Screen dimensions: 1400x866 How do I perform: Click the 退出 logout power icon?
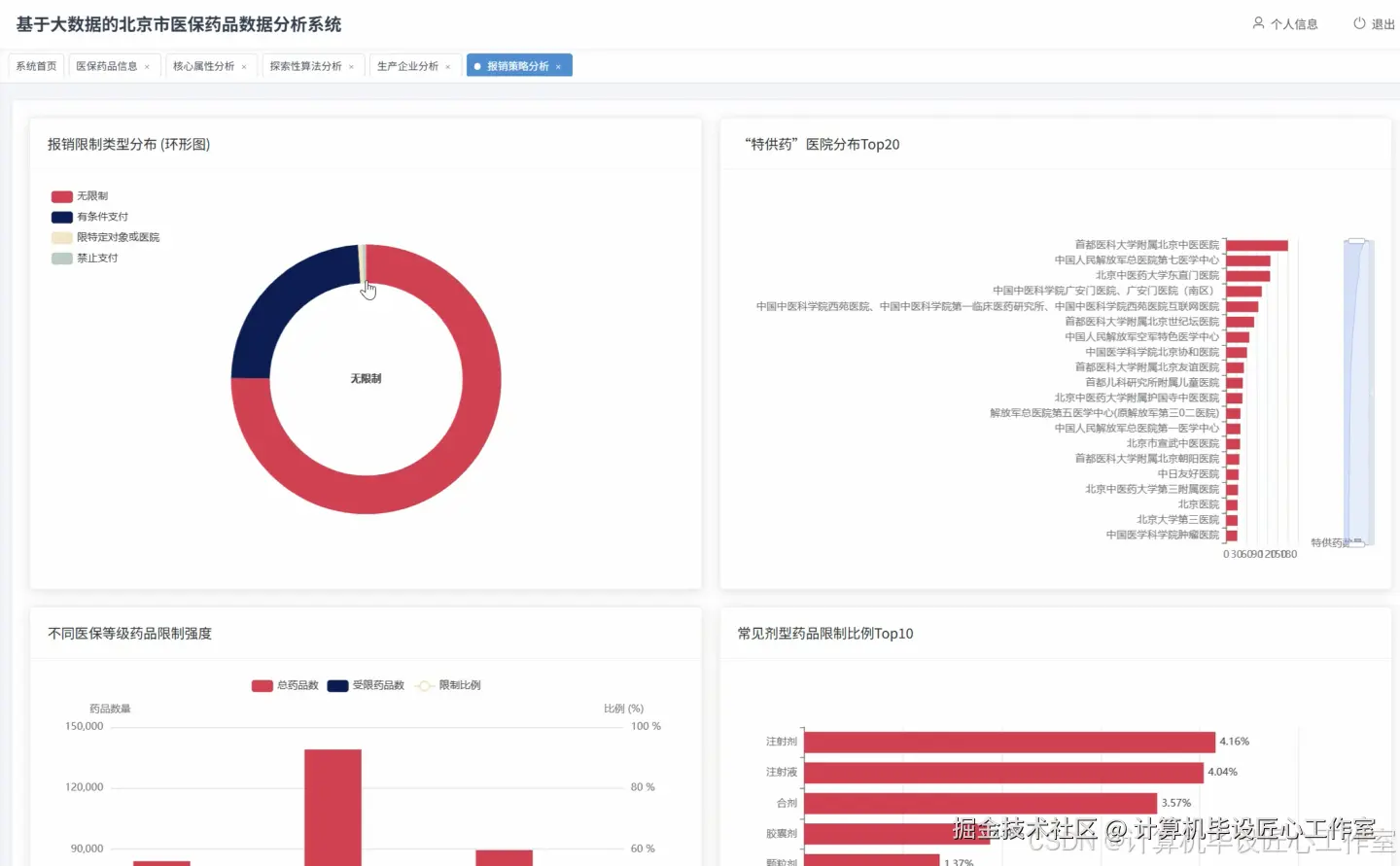click(x=1359, y=23)
